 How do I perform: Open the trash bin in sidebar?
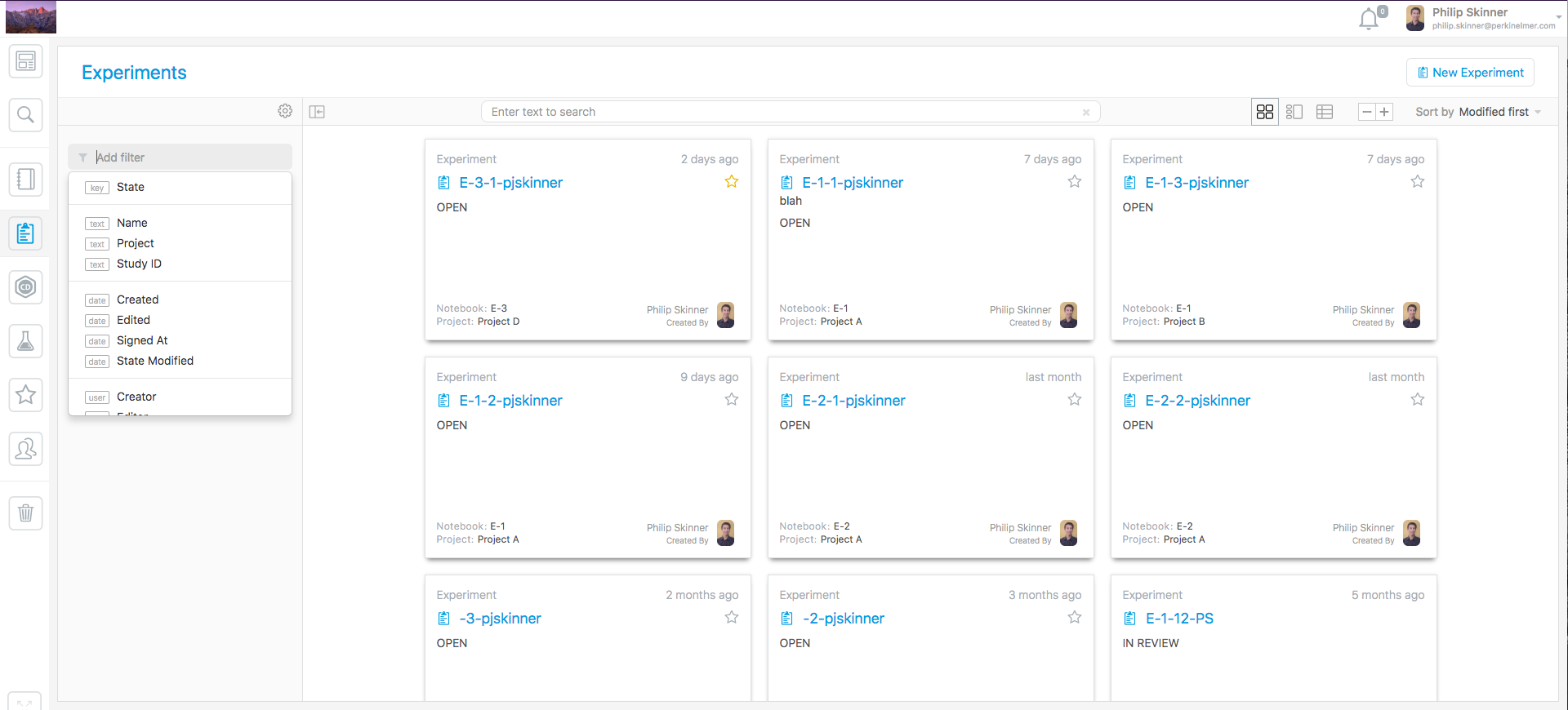click(25, 513)
